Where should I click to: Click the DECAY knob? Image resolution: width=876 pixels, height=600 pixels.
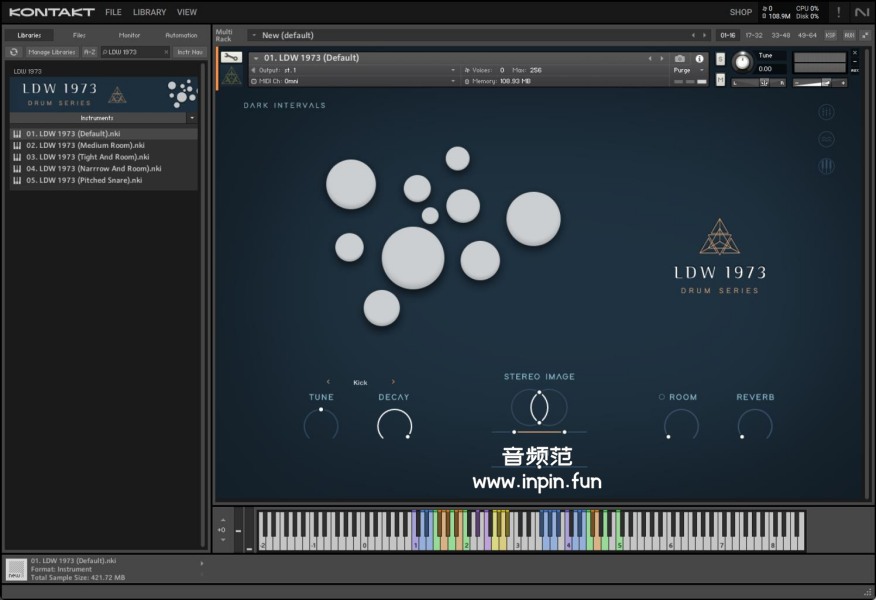[x=394, y=426]
